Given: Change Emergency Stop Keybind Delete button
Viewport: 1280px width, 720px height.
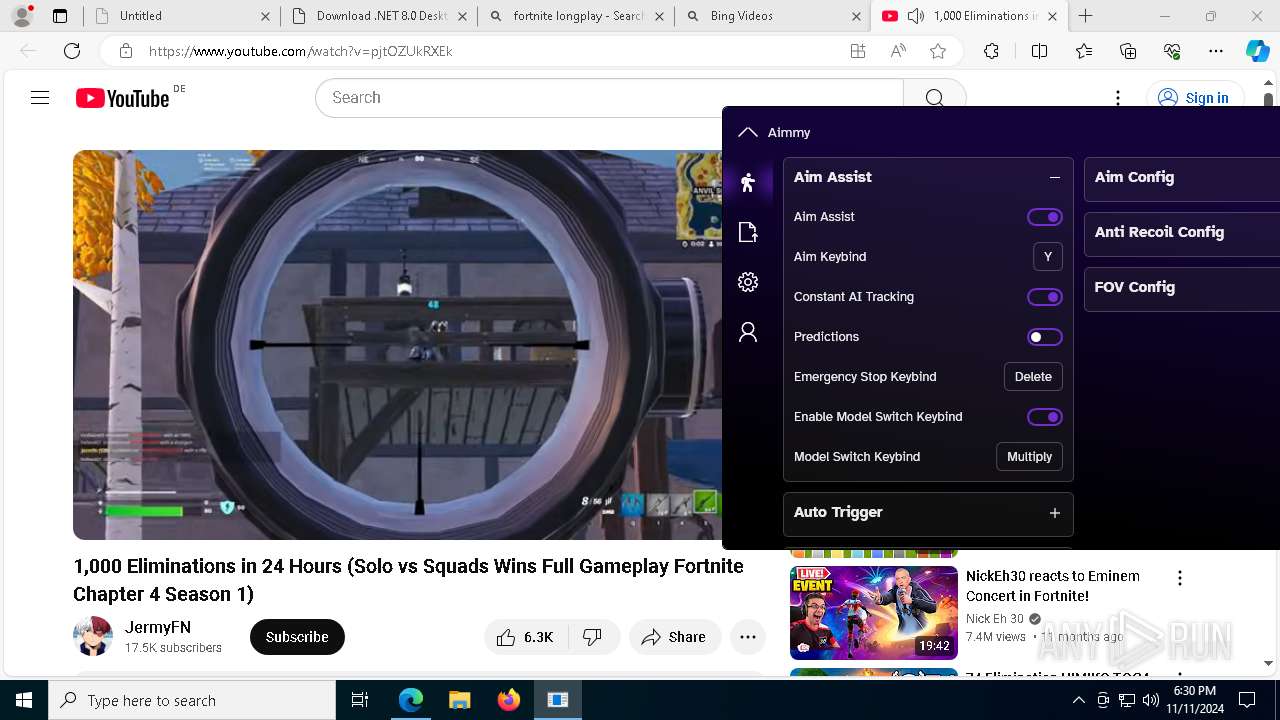Looking at the screenshot, I should click(x=1033, y=377).
